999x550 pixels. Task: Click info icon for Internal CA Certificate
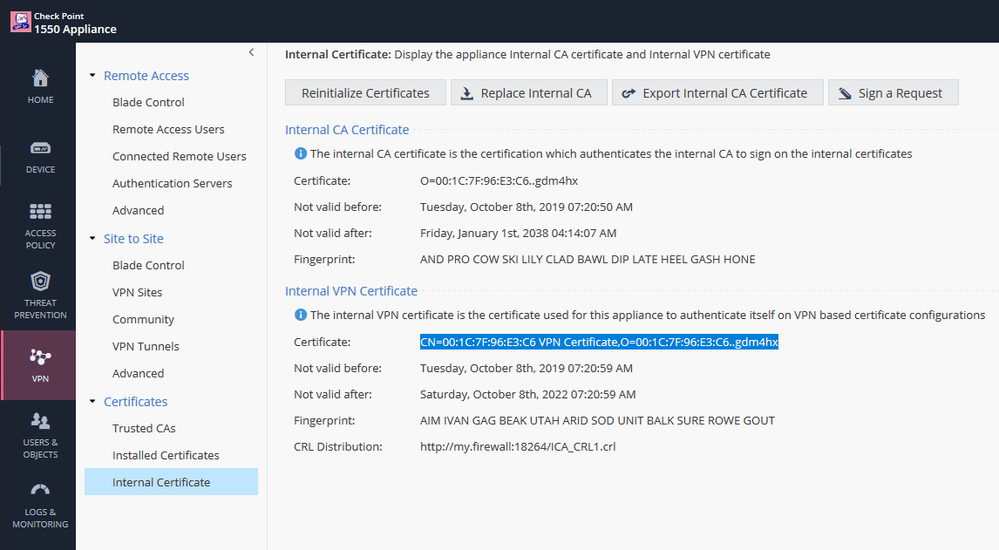[300, 154]
